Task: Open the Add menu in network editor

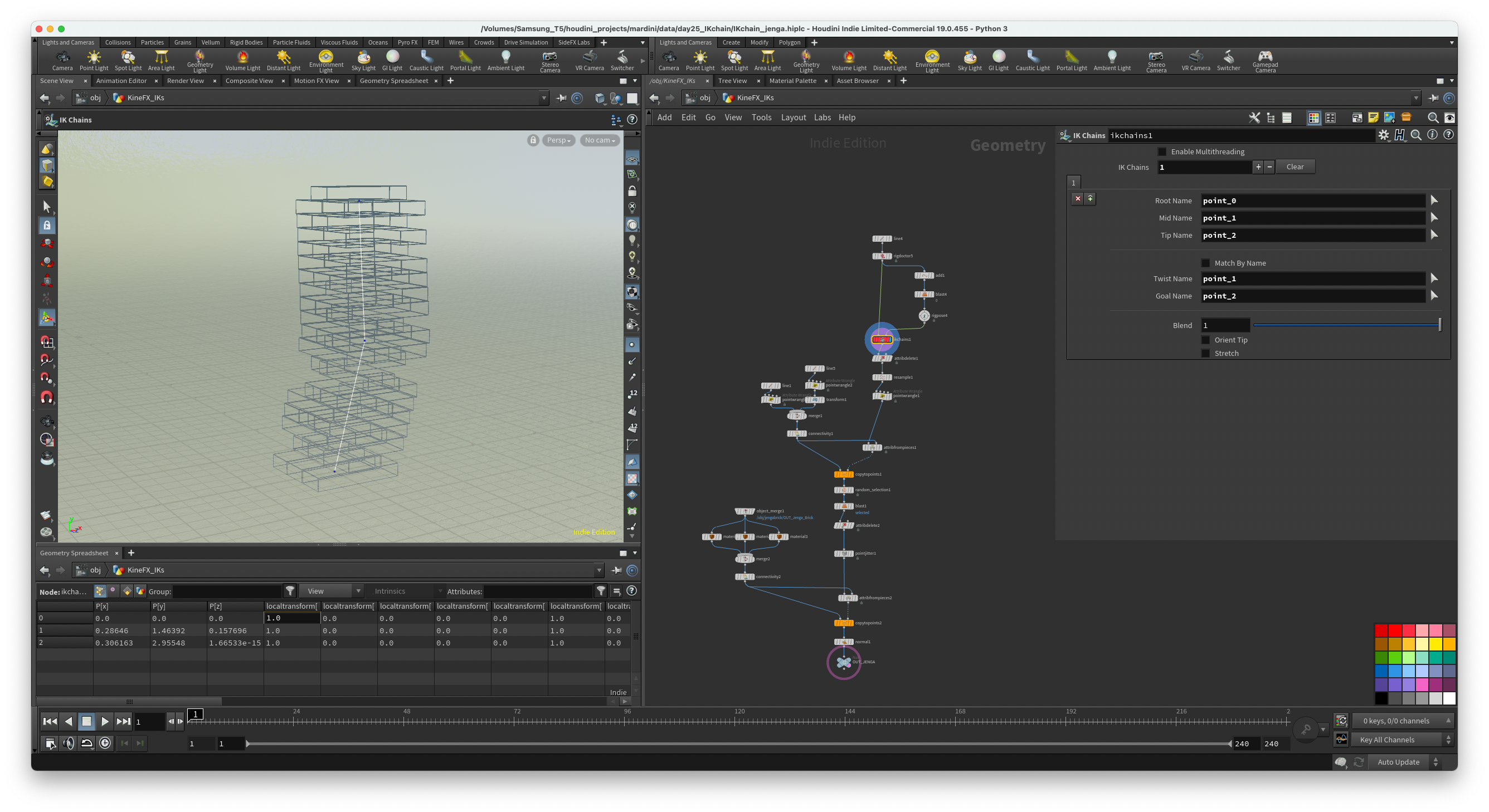Action: pos(664,118)
